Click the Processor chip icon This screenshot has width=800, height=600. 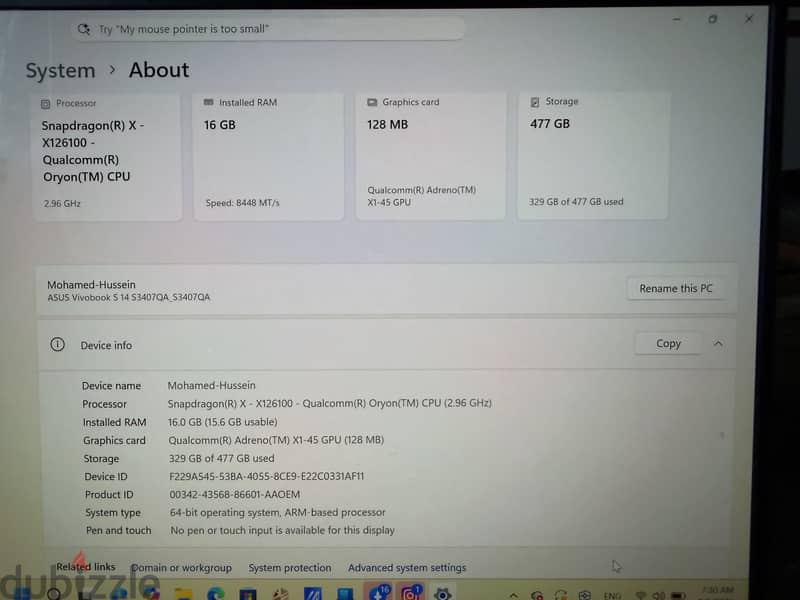pyautogui.click(x=45, y=104)
